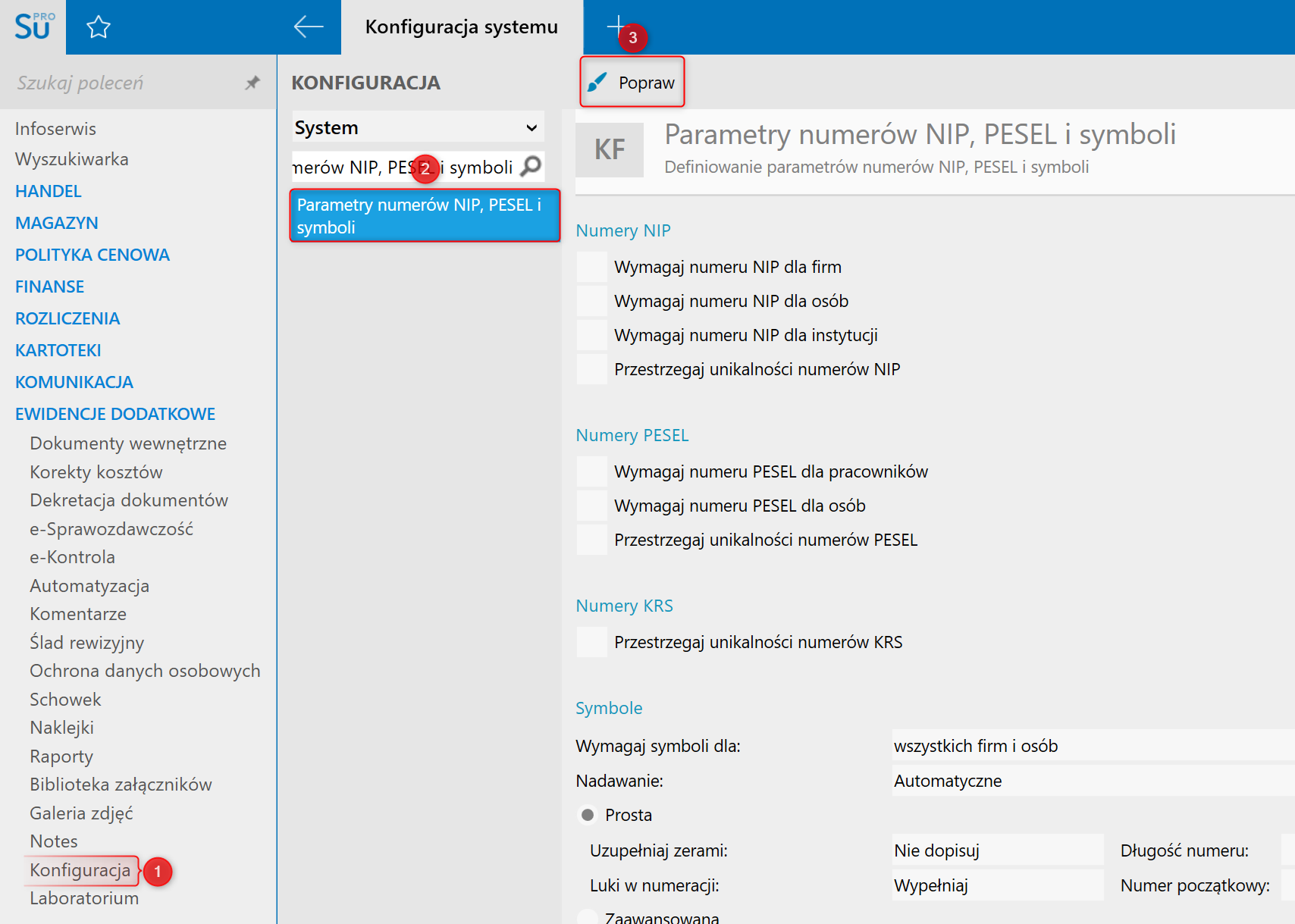This screenshot has width=1295, height=924.
Task: Open Ślad rewizyjny
Action: click(87, 643)
